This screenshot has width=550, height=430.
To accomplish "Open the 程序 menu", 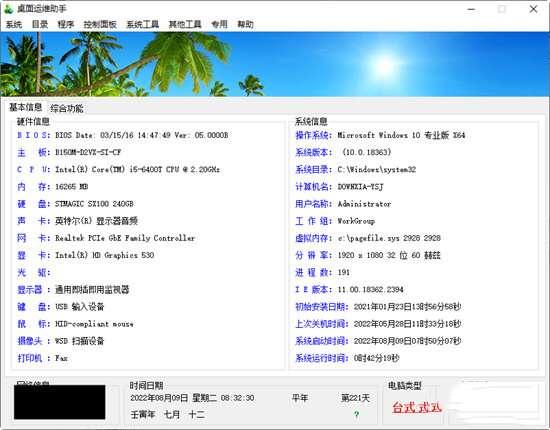I will coord(66,24).
